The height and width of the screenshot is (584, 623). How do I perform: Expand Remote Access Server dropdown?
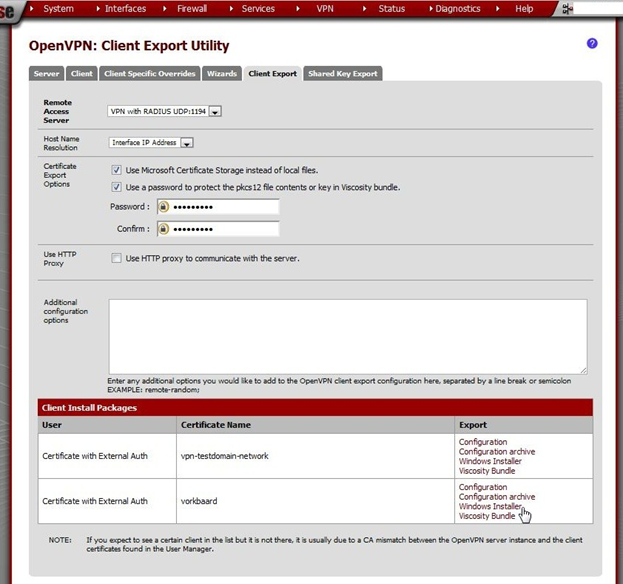click(164, 111)
